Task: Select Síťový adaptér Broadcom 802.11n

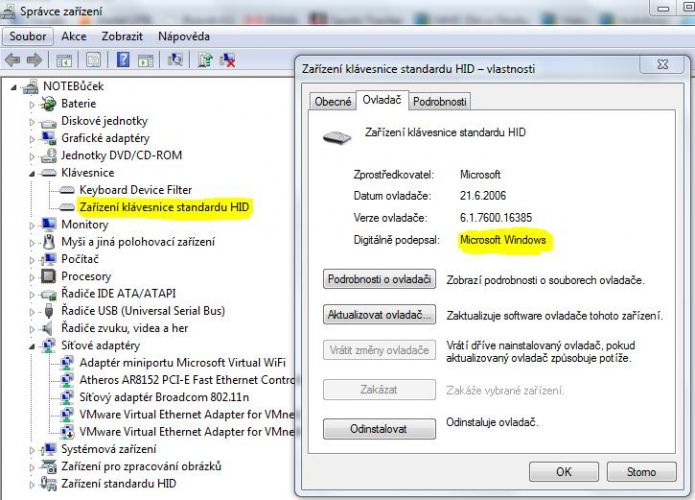Action: tap(164, 397)
